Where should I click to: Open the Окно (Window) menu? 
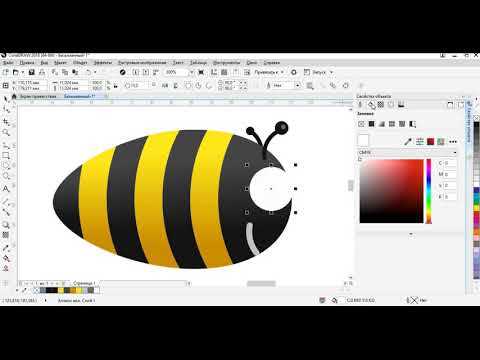pyautogui.click(x=252, y=63)
